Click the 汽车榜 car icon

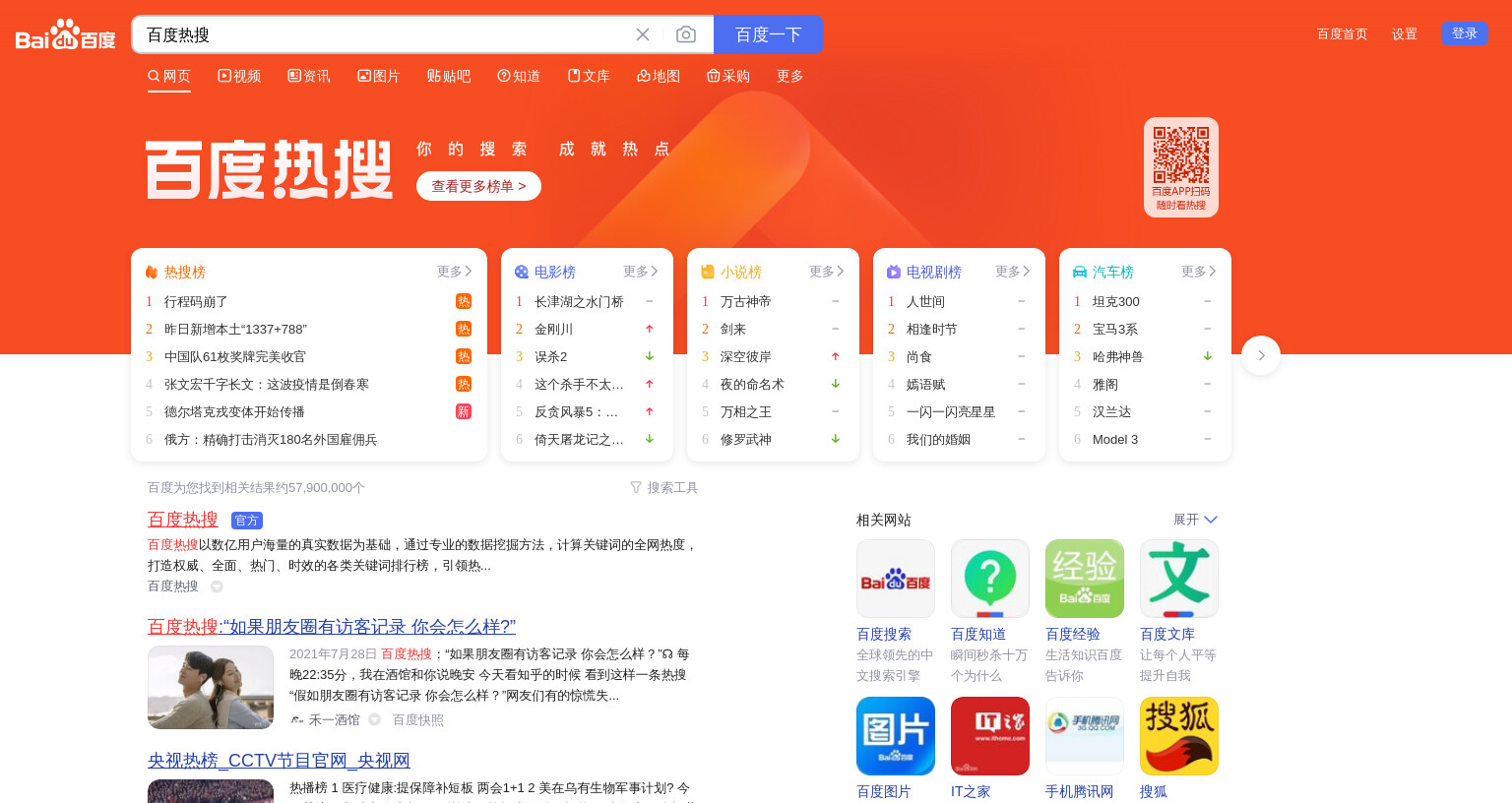1080,272
